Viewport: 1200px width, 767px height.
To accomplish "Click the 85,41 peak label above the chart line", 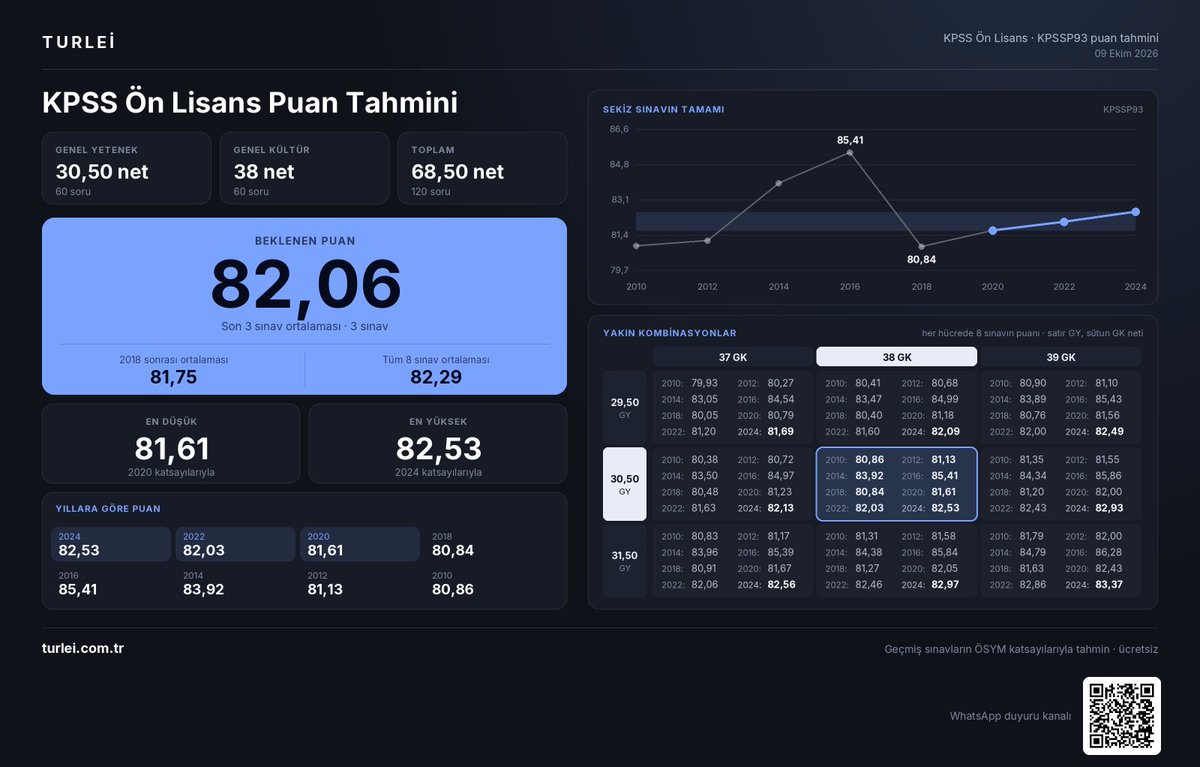I will (850, 140).
